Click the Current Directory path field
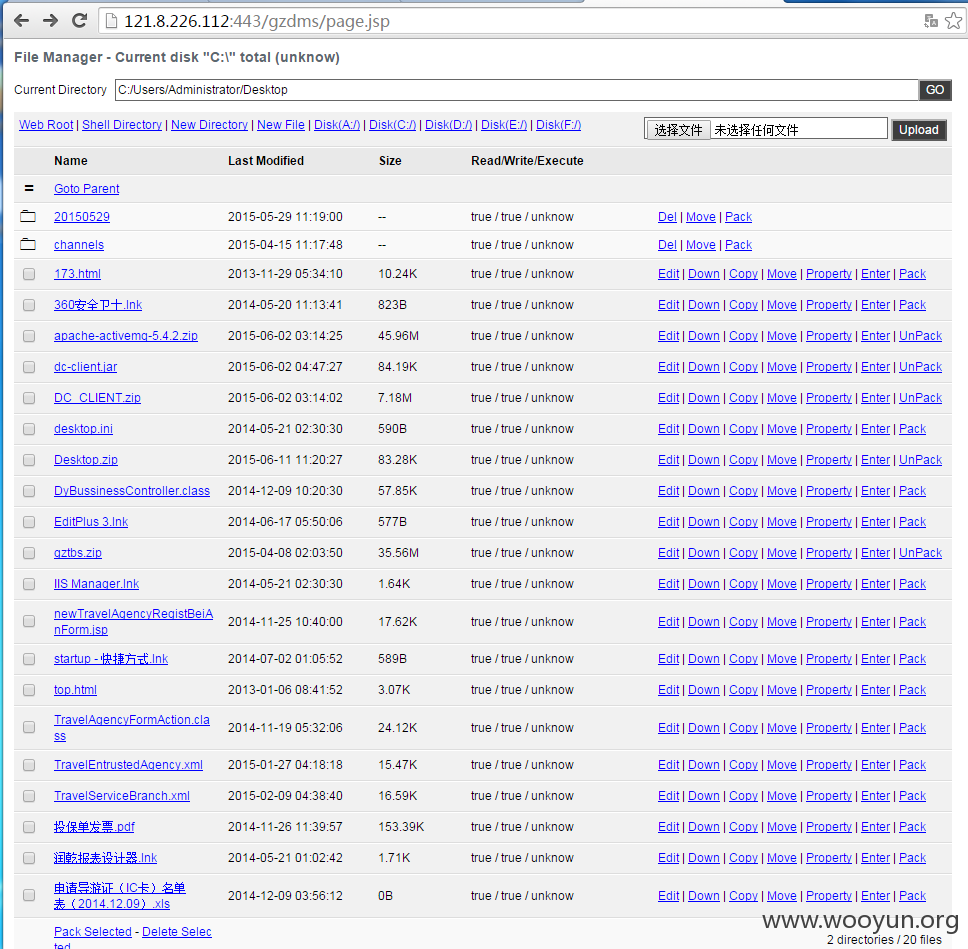Screen dimensions: 968x949 (x=517, y=90)
